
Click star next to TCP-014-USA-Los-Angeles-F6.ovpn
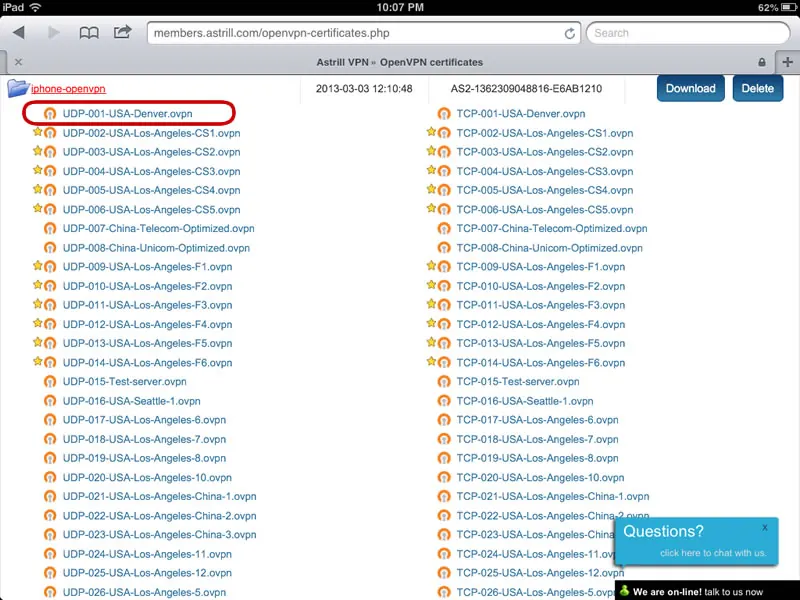(431, 361)
